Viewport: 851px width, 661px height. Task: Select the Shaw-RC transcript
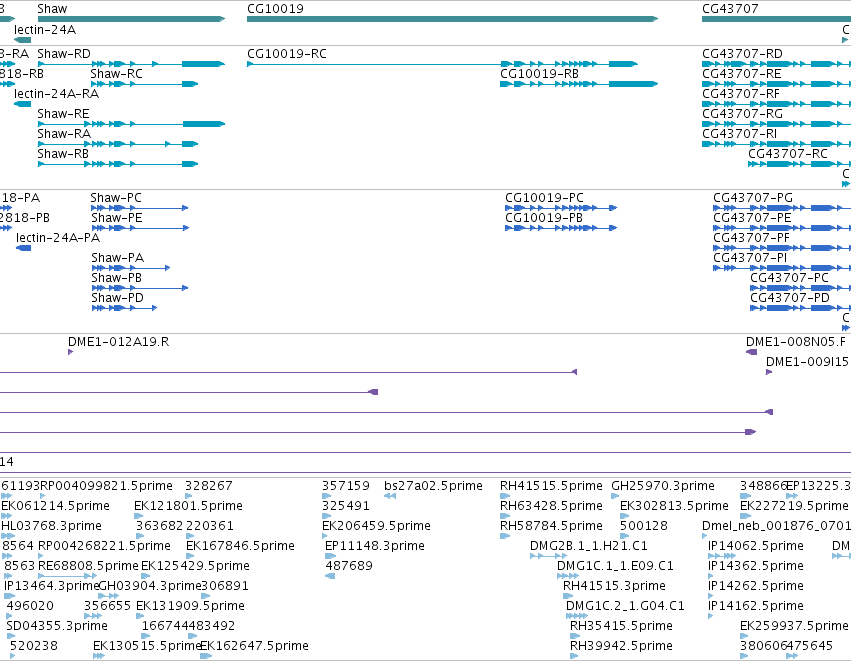[144, 84]
